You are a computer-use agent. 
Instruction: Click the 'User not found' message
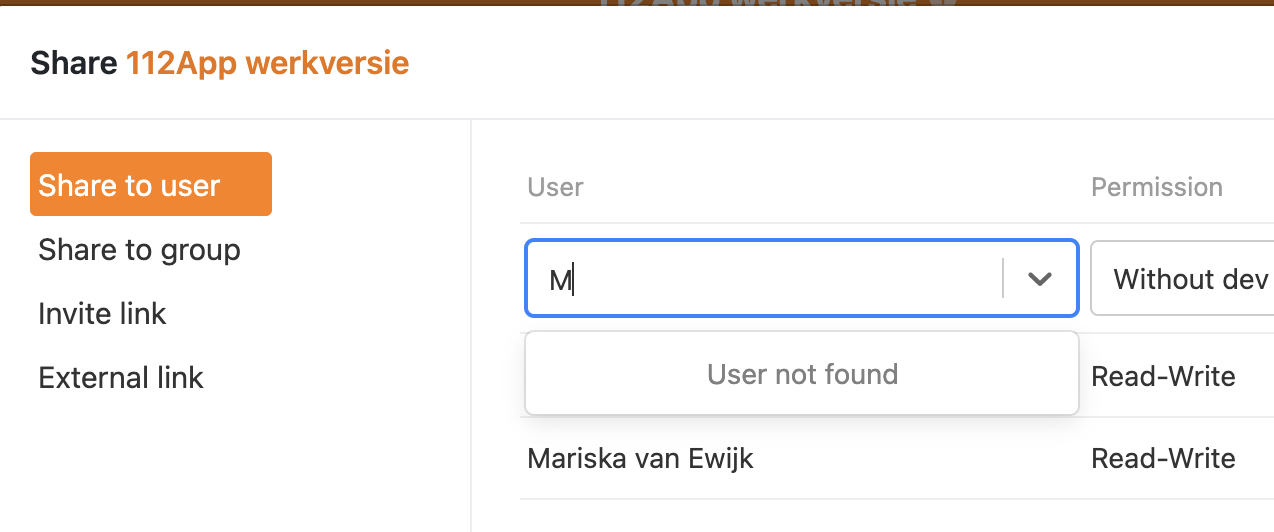802,374
